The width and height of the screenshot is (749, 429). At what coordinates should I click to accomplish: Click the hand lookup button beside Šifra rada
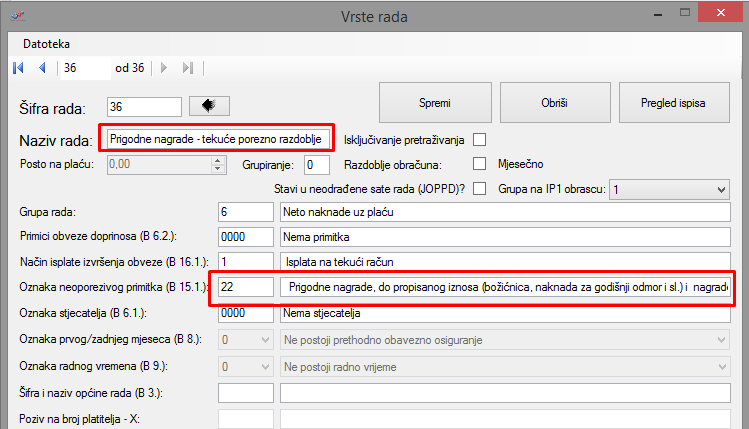(x=208, y=106)
